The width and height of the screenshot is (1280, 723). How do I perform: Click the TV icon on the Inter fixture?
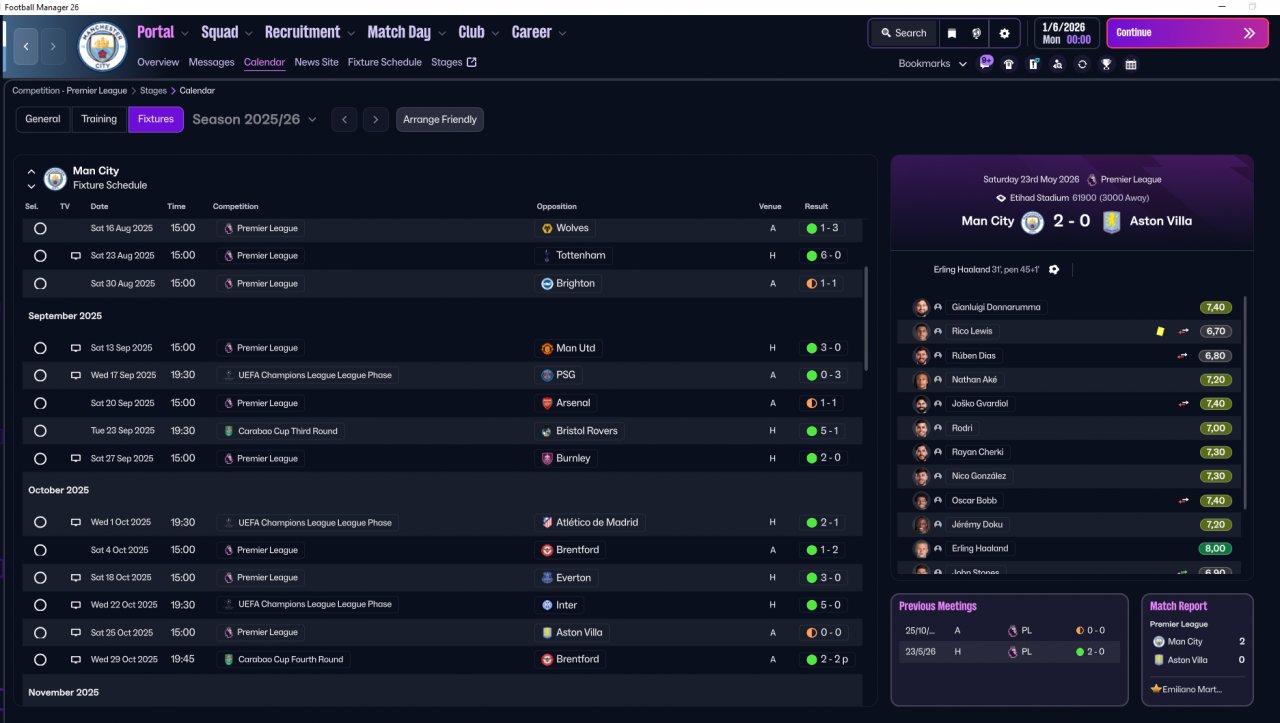[x=75, y=605]
